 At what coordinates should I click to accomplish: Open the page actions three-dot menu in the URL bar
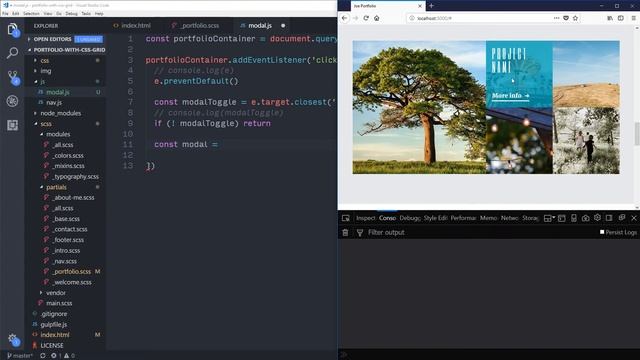coord(556,18)
